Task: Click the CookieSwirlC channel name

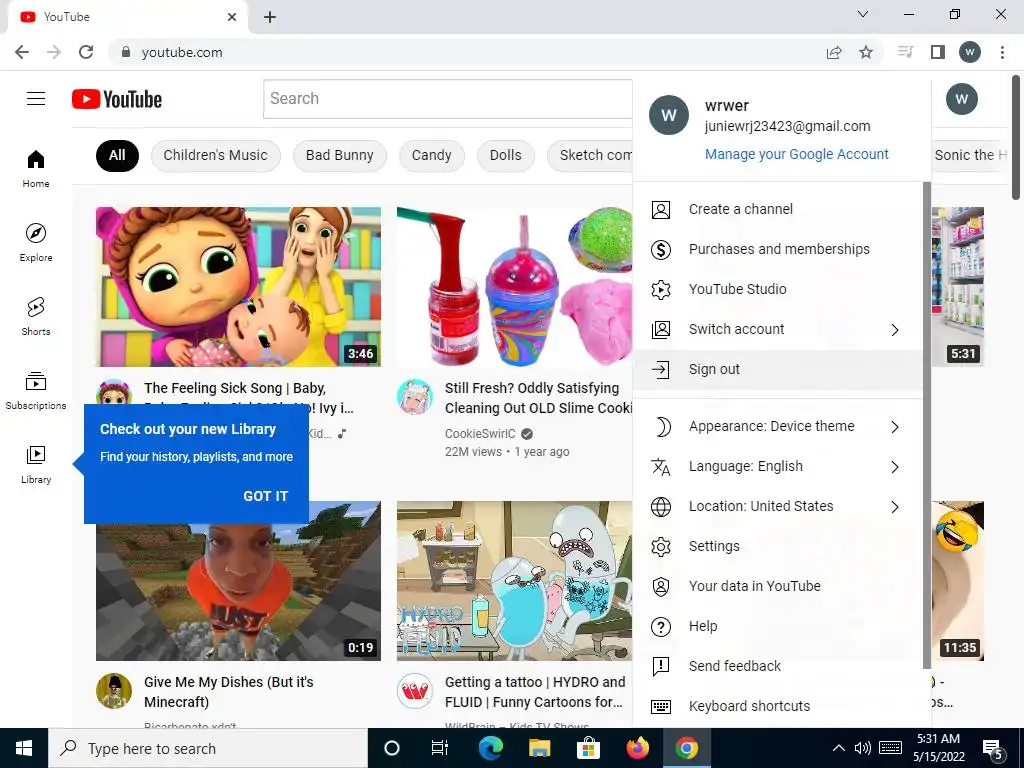Action: point(480,434)
